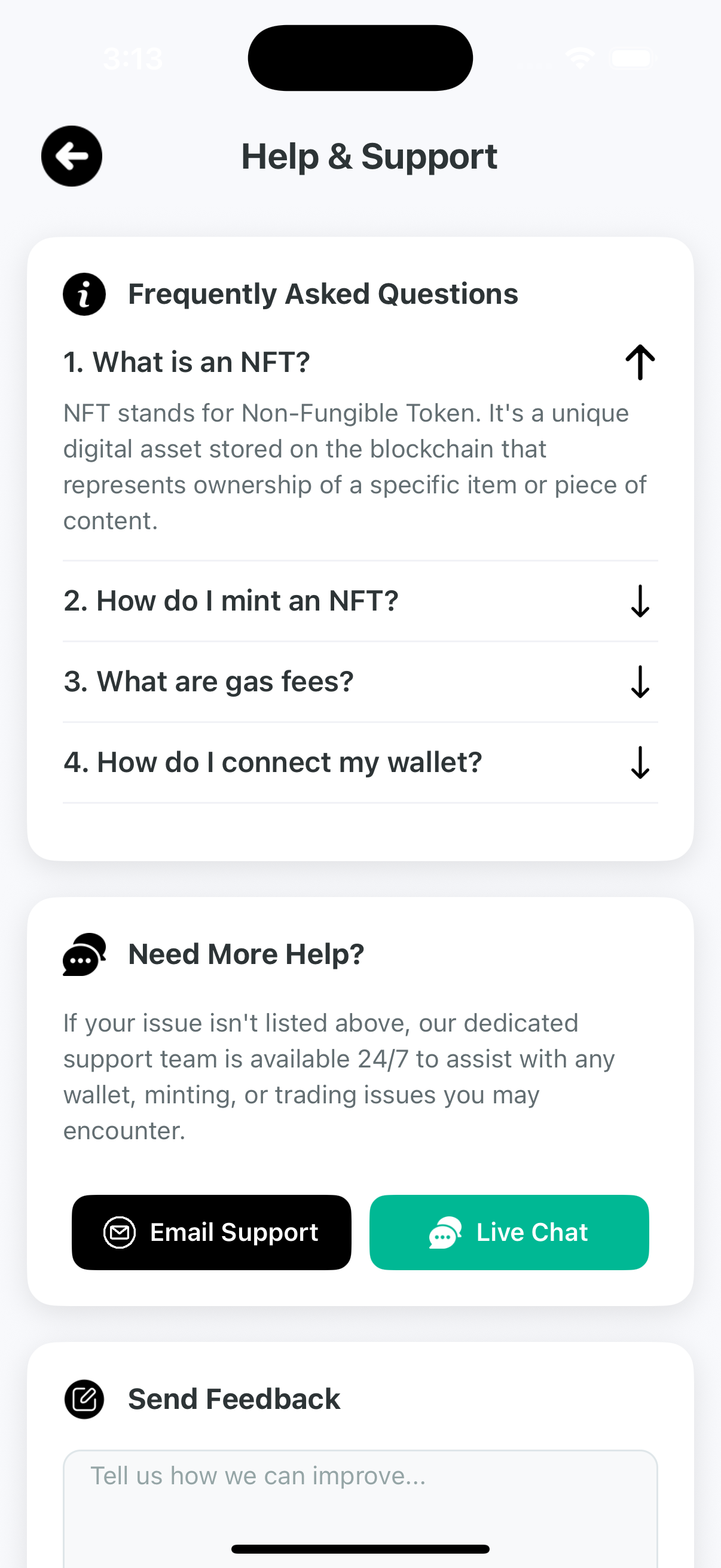Collapse the 'What is an NFT?' answer arrow
721x1568 pixels.
tap(640, 362)
